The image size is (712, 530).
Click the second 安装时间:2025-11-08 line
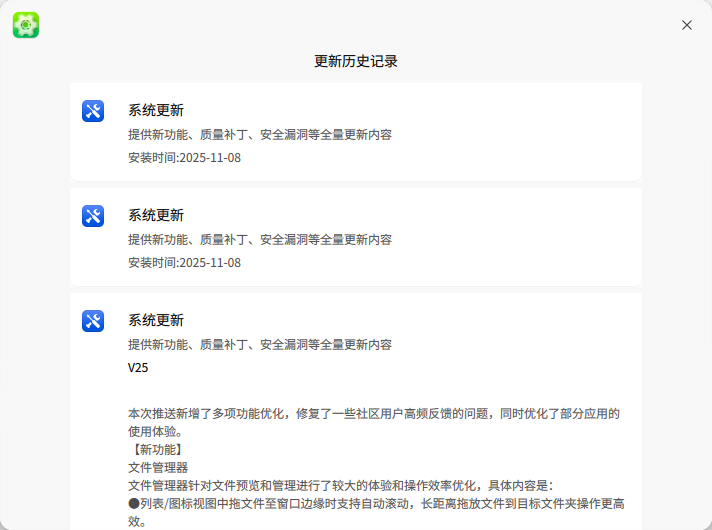click(x=184, y=263)
